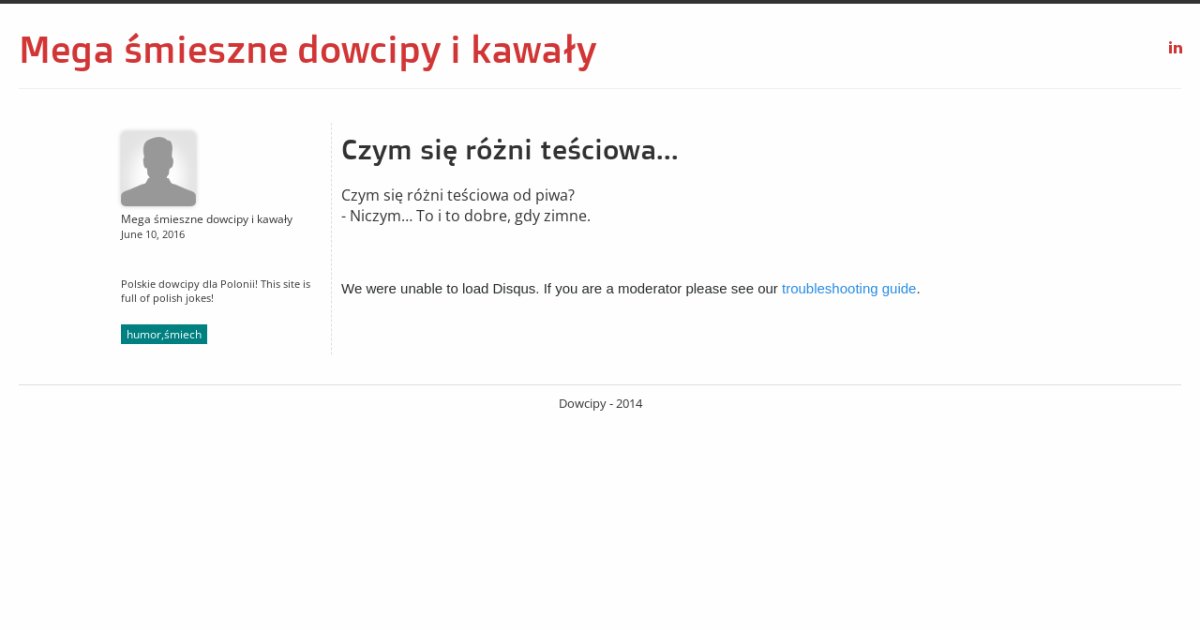Click the LinkedIn icon in the header
The height and width of the screenshot is (630, 1200).
coord(1175,47)
